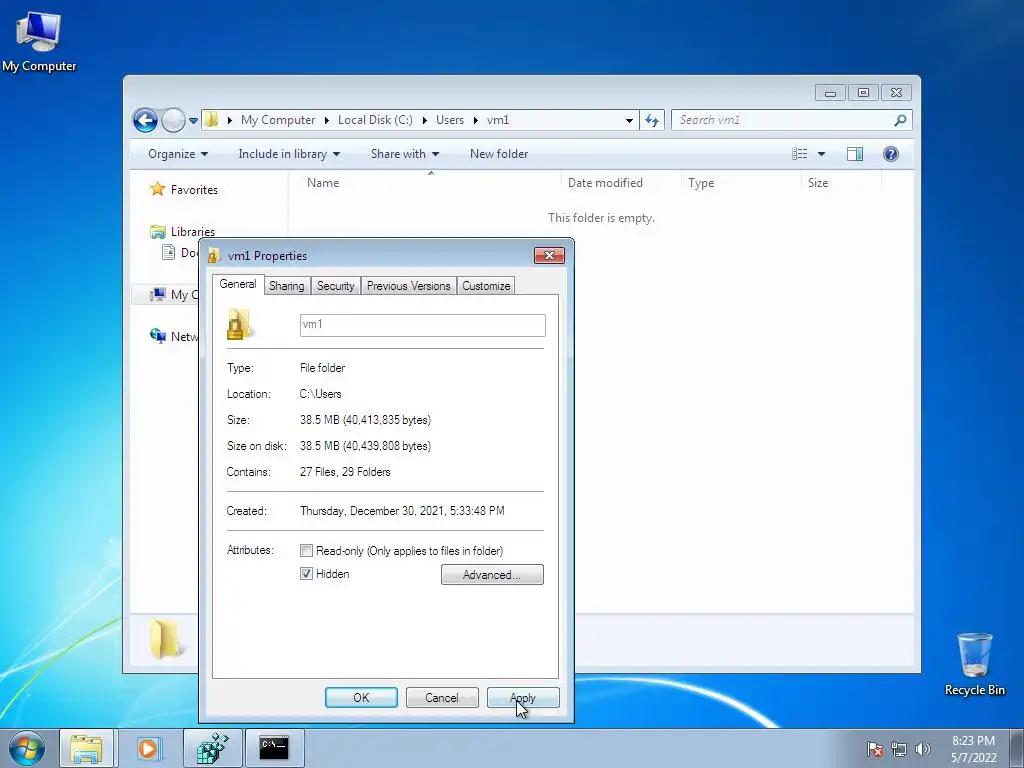Click the vm1 folder name field
The height and width of the screenshot is (768, 1024).
423,325
